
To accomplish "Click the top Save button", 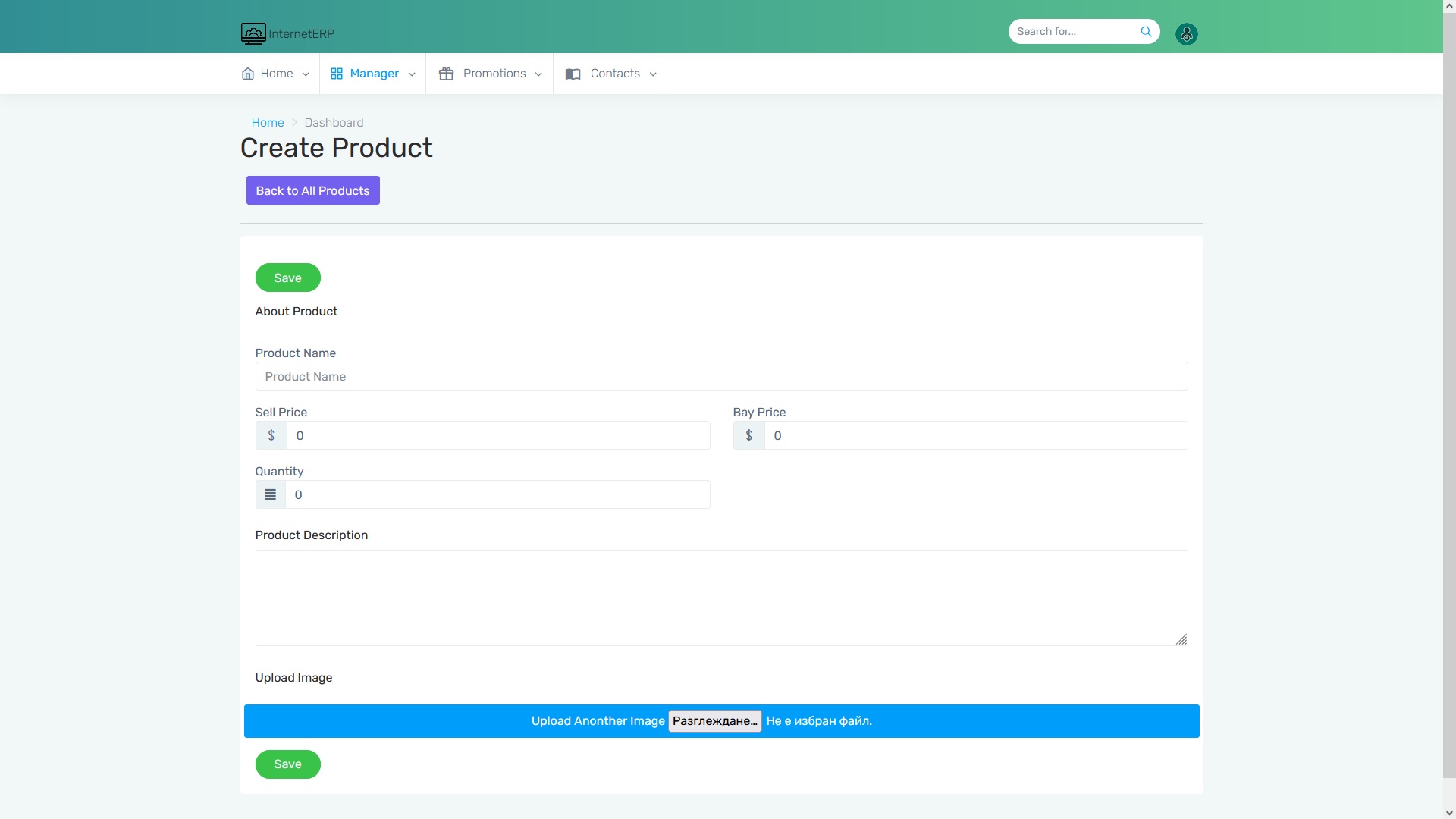I will [287, 278].
